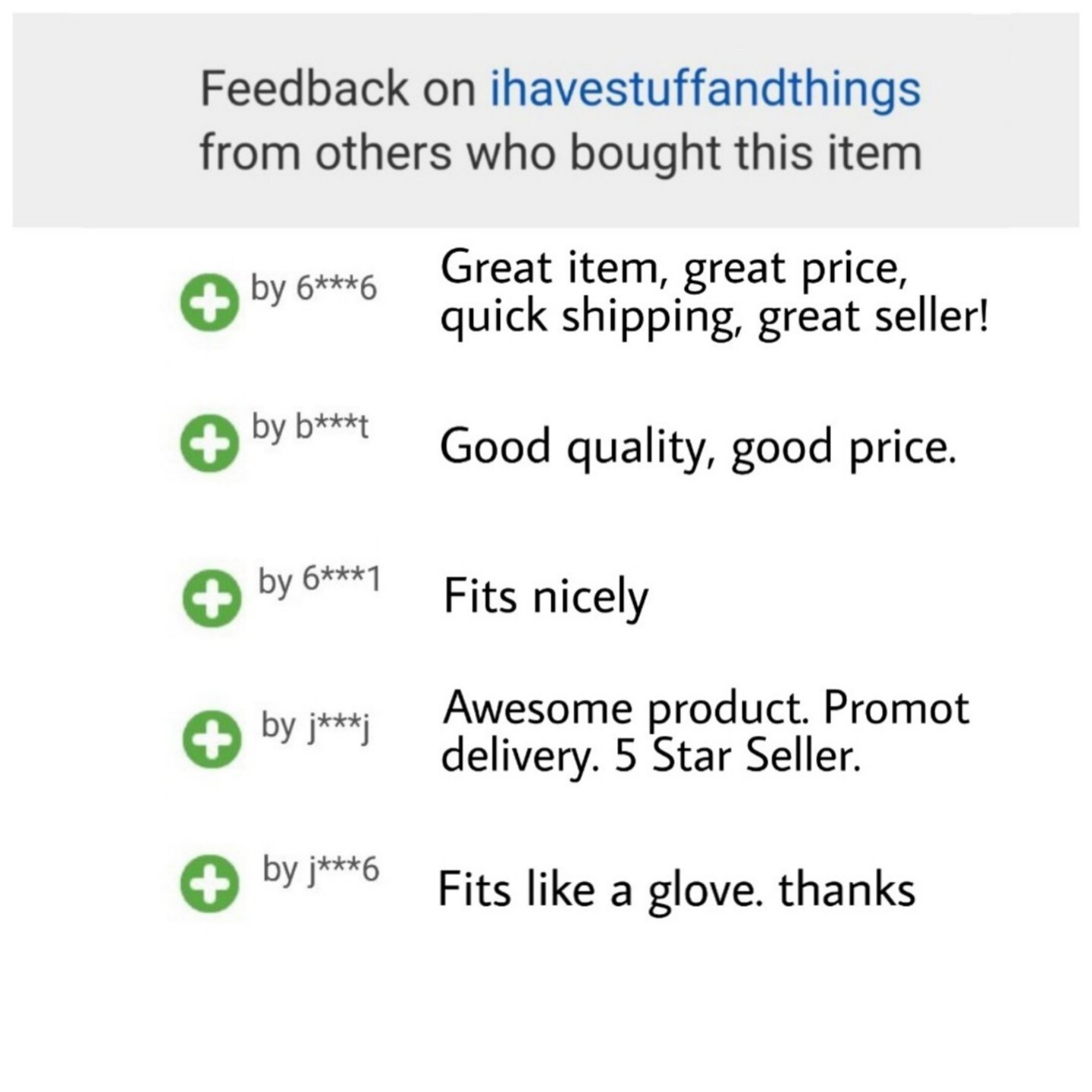Select the buyer name 6***1
Screen dimensions: 1092x1092
coord(319,582)
